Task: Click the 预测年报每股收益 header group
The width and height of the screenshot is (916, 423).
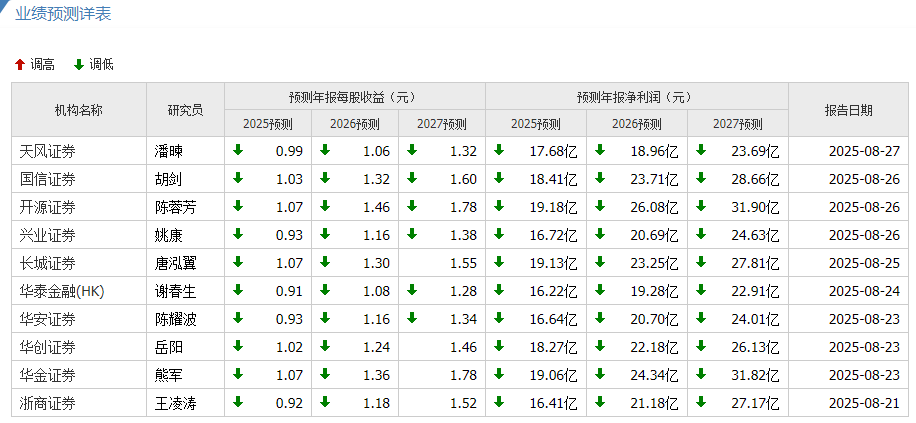Action: [x=354, y=97]
